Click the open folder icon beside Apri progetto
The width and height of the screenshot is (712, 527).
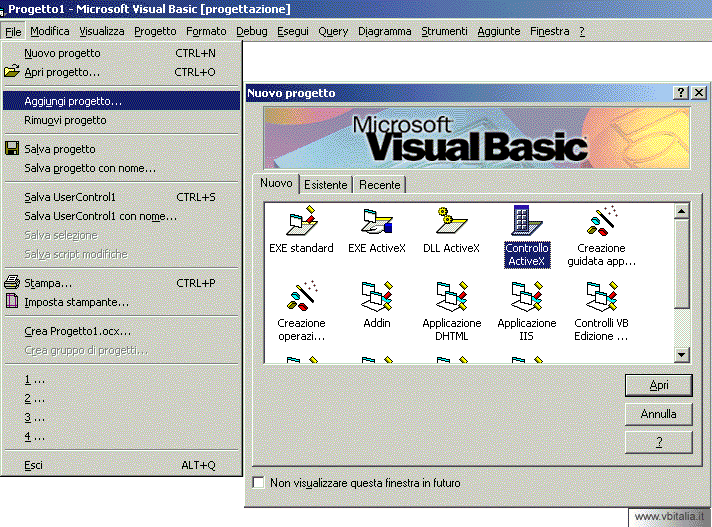12,72
